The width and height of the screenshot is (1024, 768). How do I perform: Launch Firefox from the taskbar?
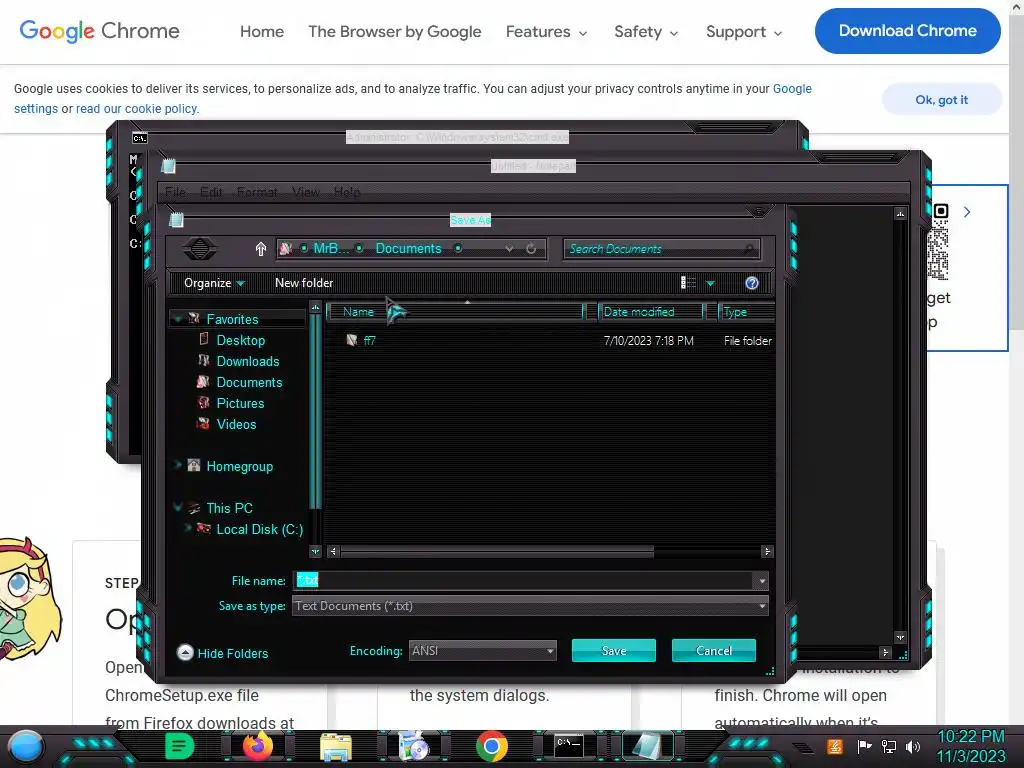click(258, 746)
